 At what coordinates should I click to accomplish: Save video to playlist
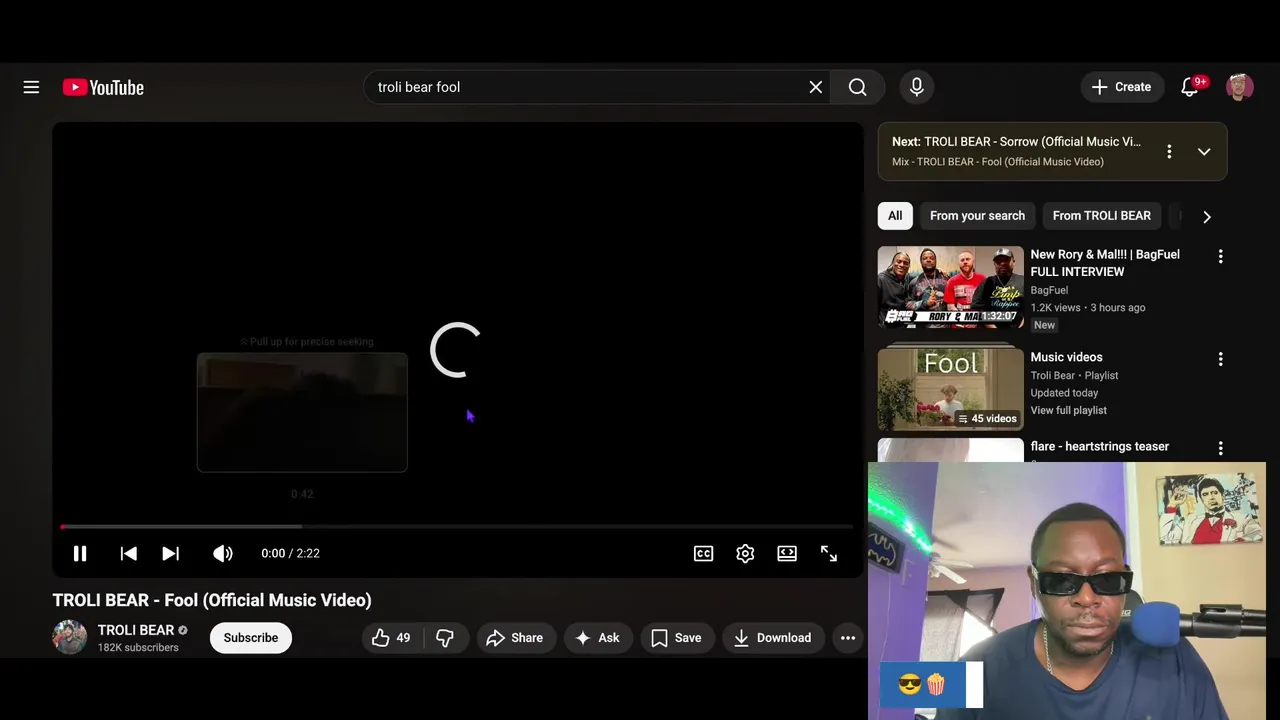click(x=676, y=638)
